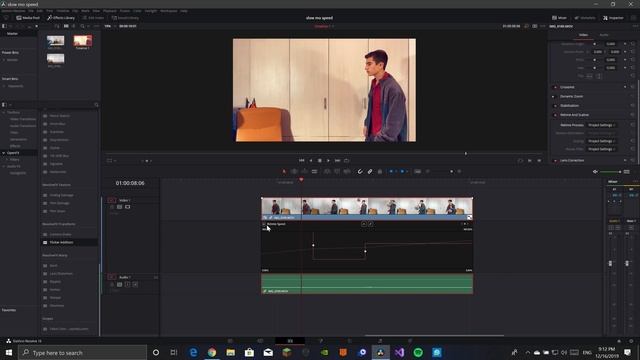Open the Metadata panel

[x=585, y=18]
